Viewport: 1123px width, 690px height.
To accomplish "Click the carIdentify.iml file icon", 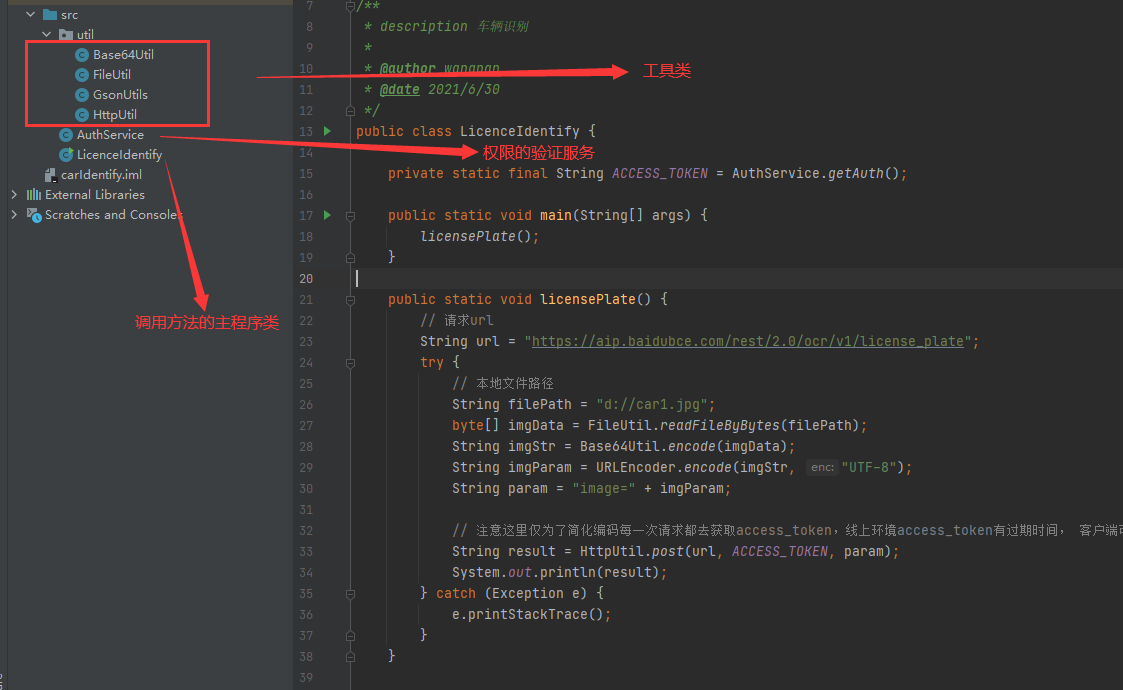I will pos(50,175).
